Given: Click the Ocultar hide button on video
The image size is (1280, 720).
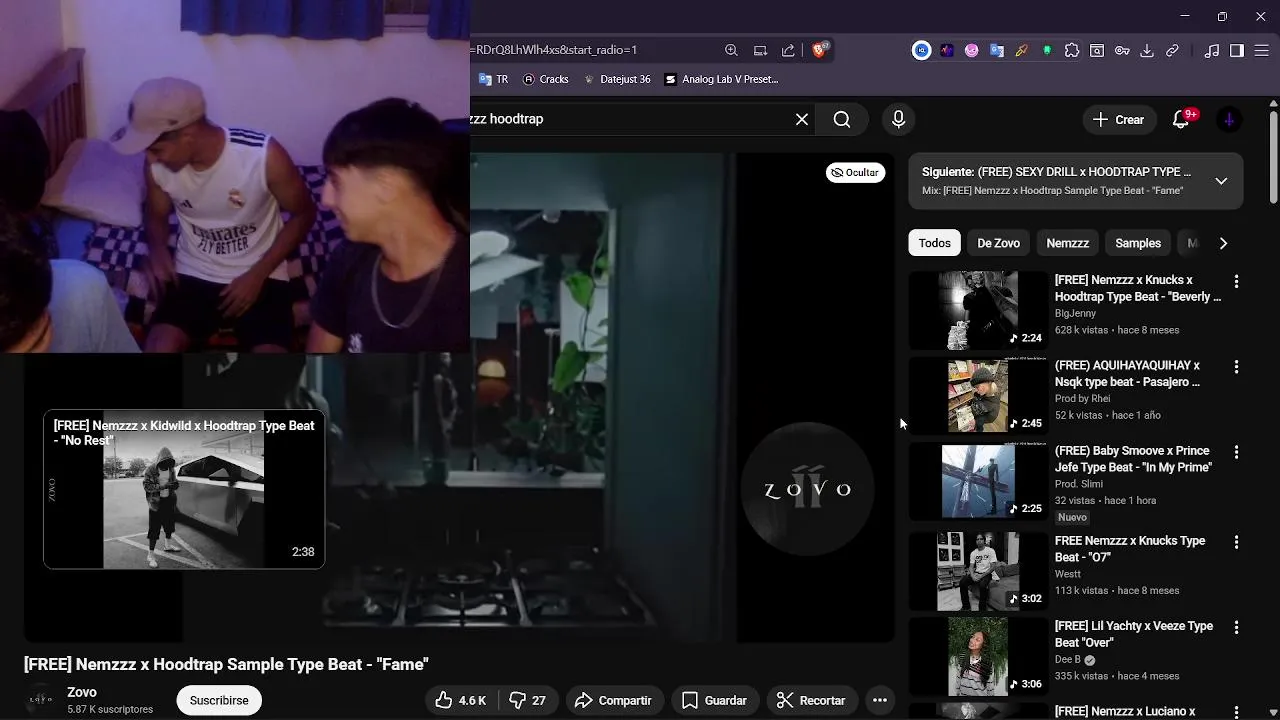Looking at the screenshot, I should (x=855, y=173).
